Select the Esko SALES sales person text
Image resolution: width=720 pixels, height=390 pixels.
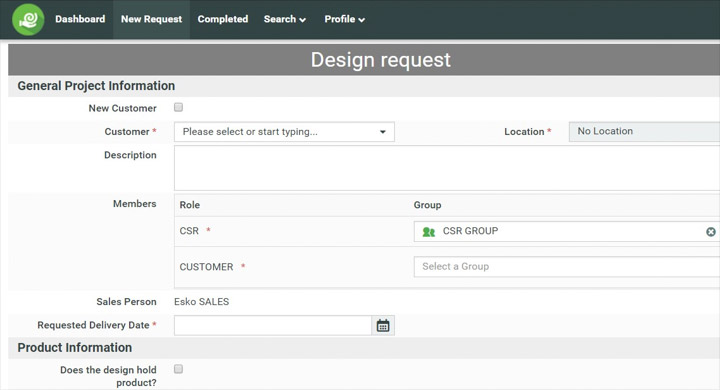click(x=202, y=302)
